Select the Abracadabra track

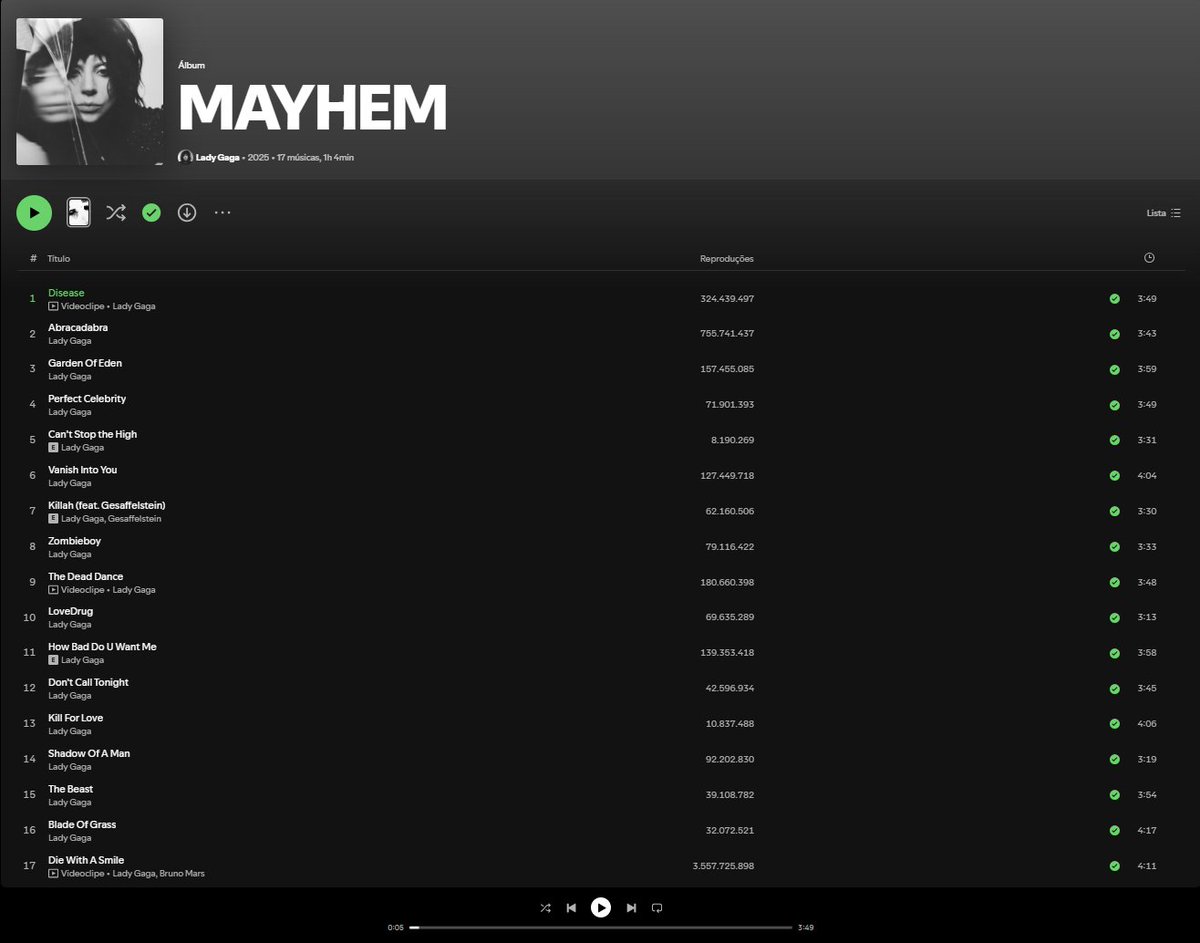point(78,328)
